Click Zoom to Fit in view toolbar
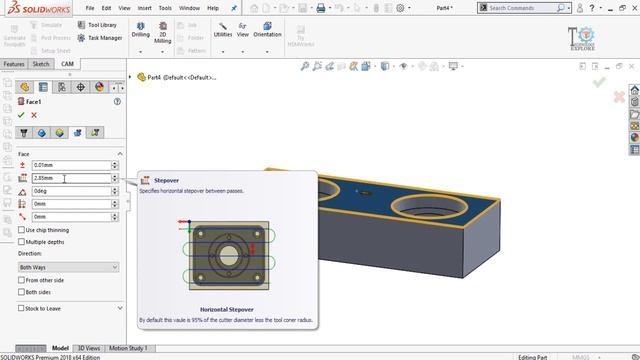640x360 pixels. (x=304, y=66)
